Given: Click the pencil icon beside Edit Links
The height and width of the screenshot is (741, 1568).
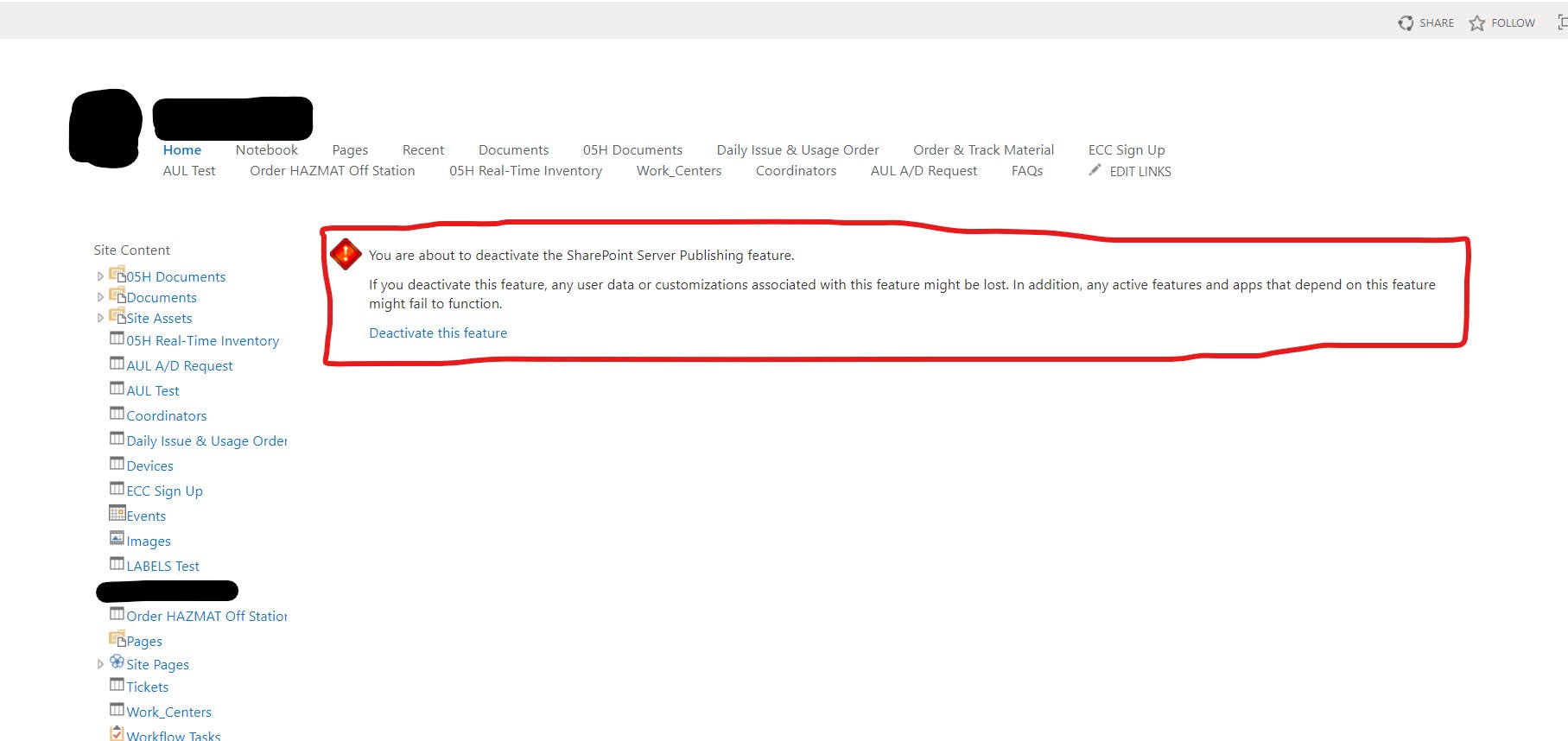Looking at the screenshot, I should click(1095, 170).
